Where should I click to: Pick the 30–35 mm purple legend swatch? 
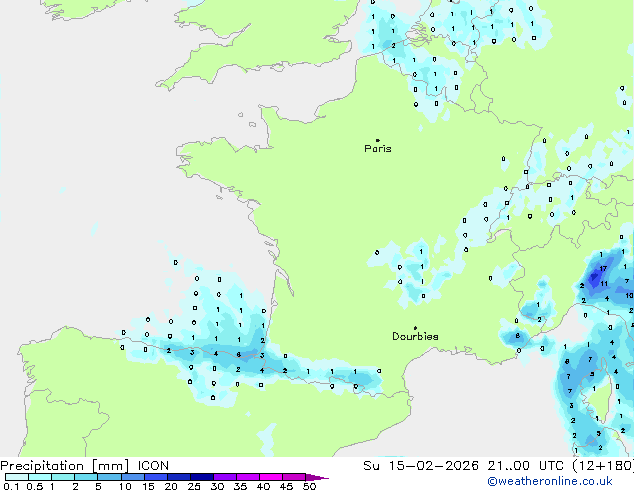tap(226, 478)
